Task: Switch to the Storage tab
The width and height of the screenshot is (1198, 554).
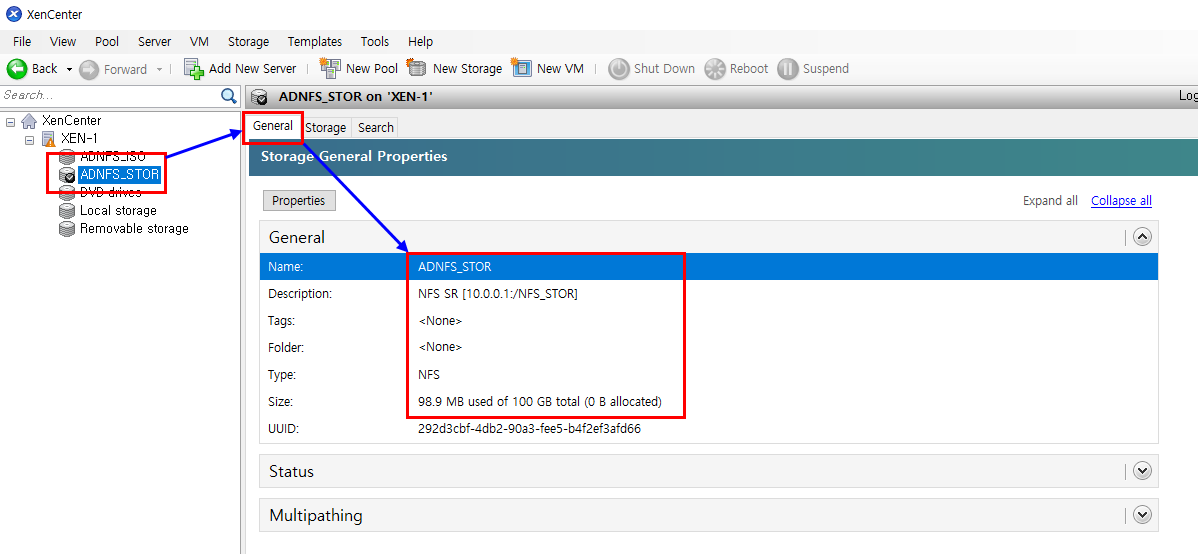Action: tap(325, 128)
